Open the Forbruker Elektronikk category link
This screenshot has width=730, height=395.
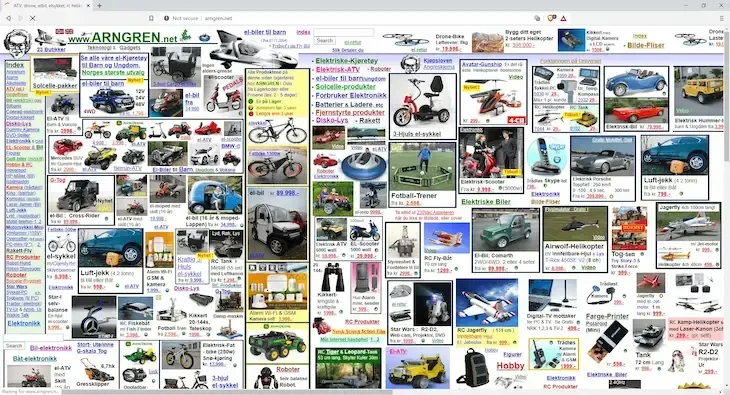[x=351, y=95]
